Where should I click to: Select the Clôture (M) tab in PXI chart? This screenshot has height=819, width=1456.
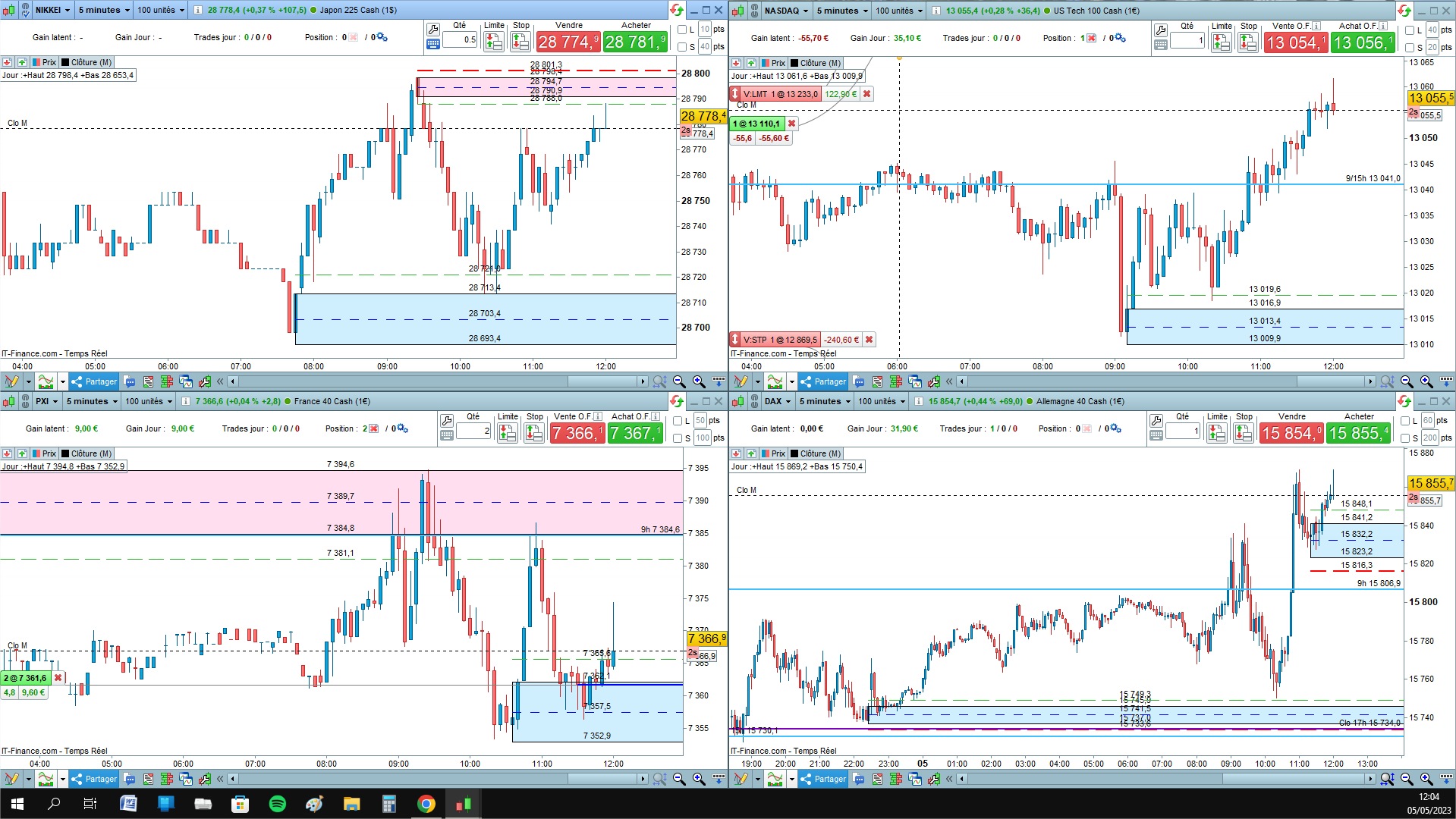86,453
